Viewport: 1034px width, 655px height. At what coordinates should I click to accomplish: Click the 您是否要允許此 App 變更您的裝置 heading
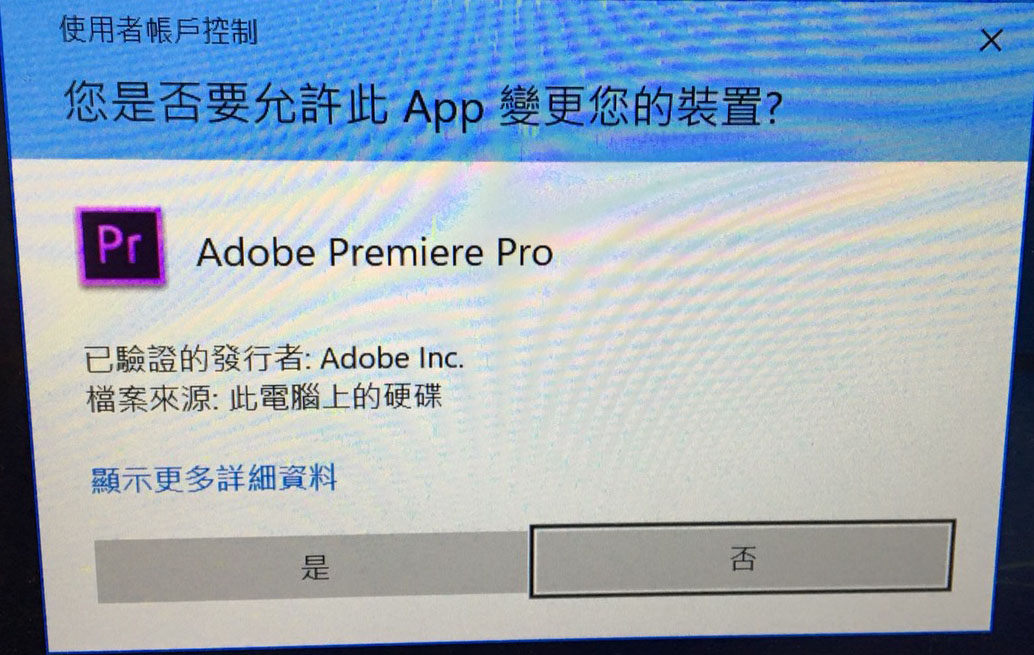pyautogui.click(x=423, y=104)
